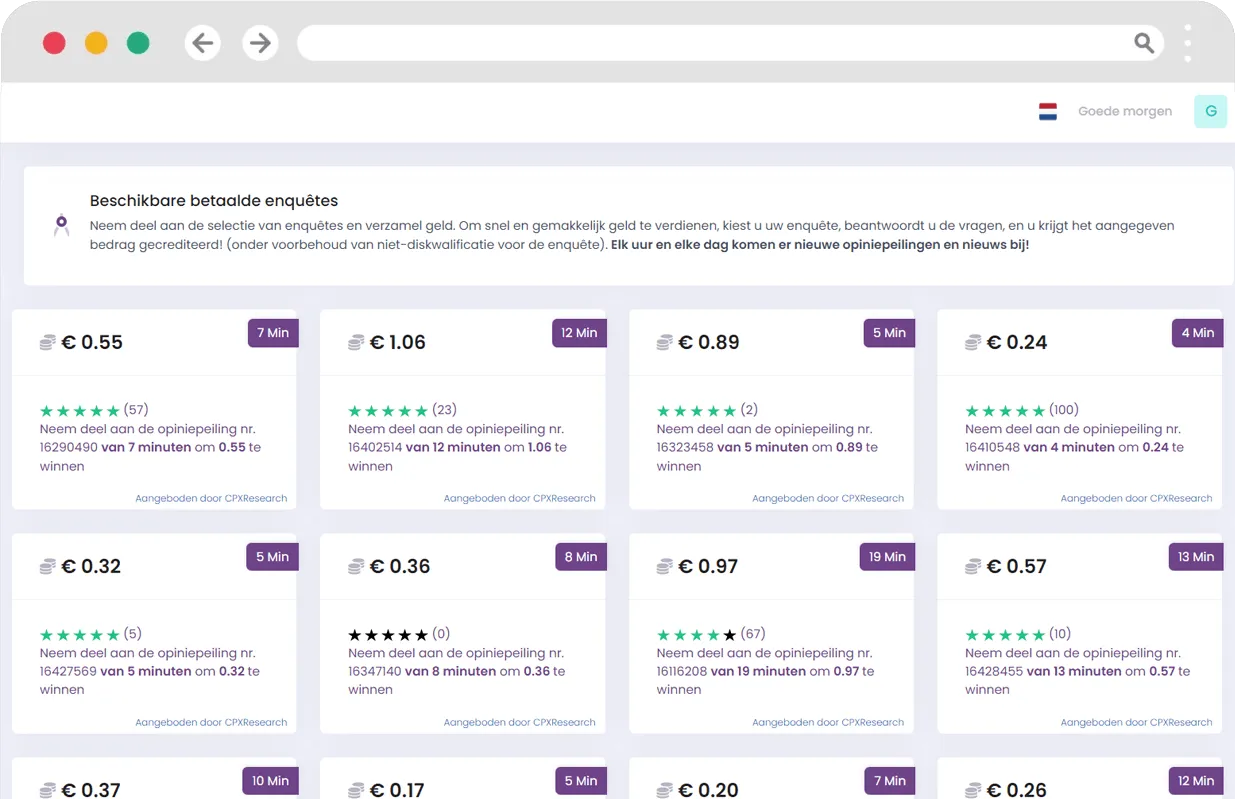Screen dimensions: 1235x799
Task: Open the G user avatar
Action: coord(1210,111)
